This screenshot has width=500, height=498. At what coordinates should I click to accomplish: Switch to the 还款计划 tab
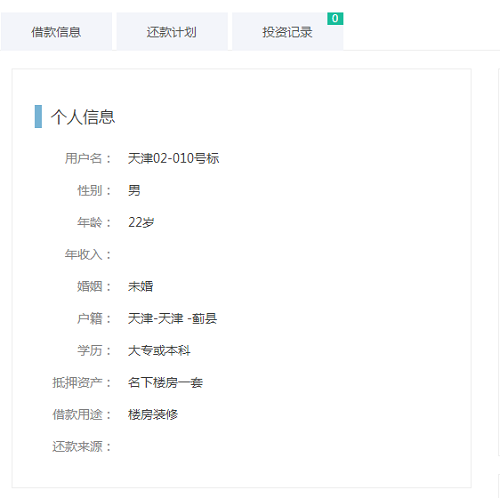point(172,32)
